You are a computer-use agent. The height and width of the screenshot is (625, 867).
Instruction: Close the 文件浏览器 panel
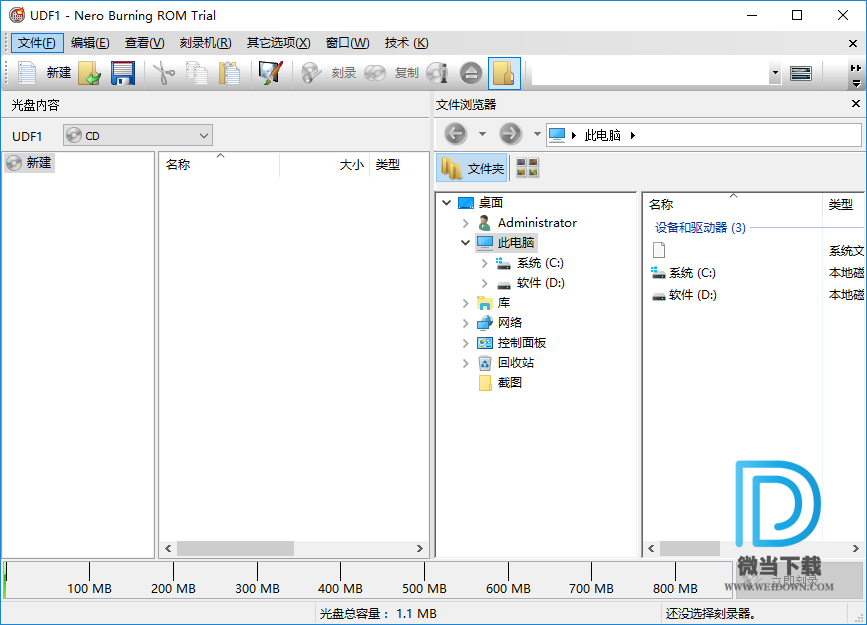click(855, 103)
